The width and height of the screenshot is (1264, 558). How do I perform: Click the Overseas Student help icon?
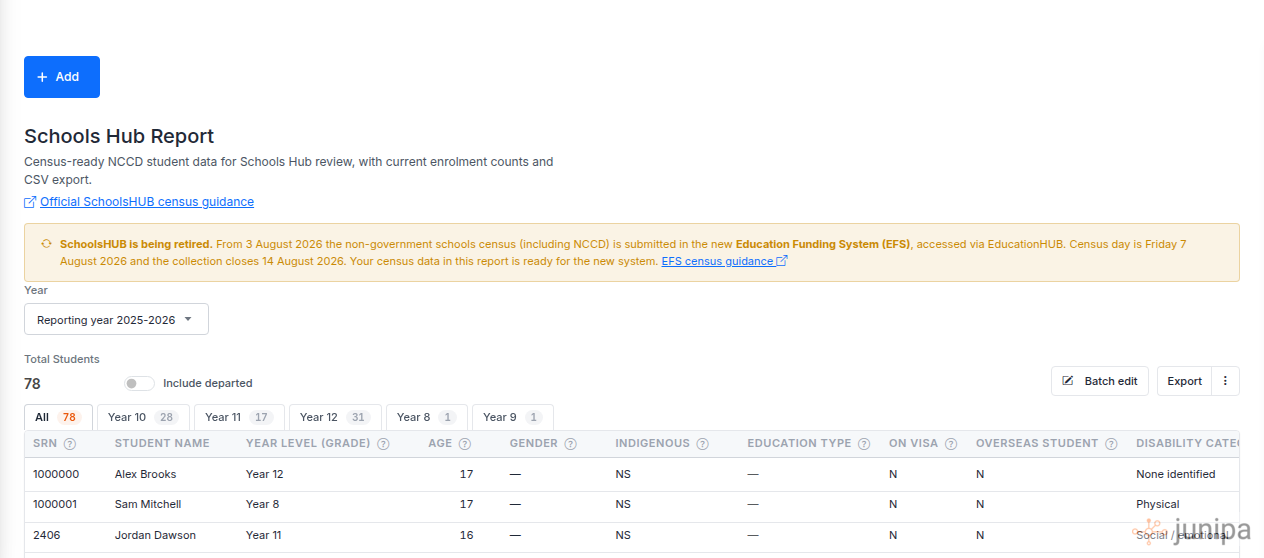(1112, 444)
